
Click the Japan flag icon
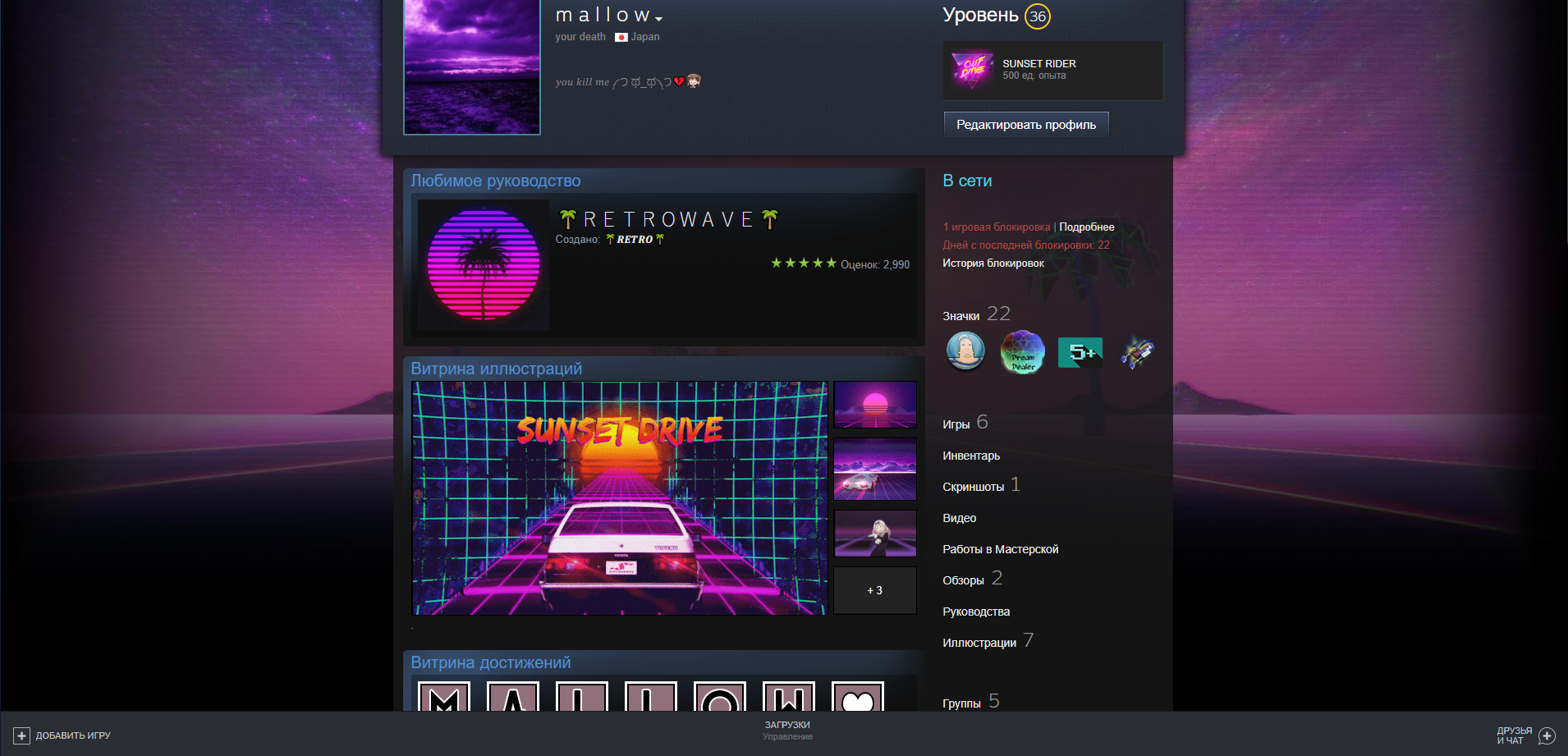(621, 37)
